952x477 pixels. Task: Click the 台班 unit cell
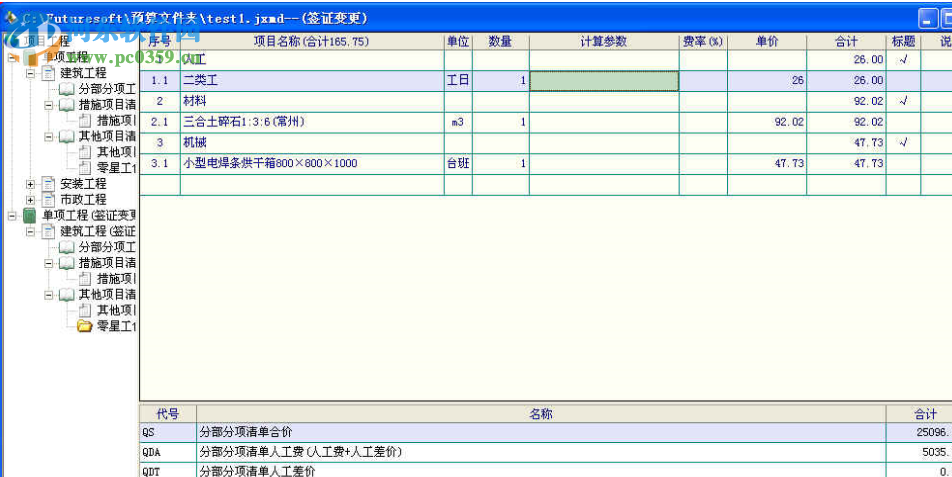click(458, 163)
